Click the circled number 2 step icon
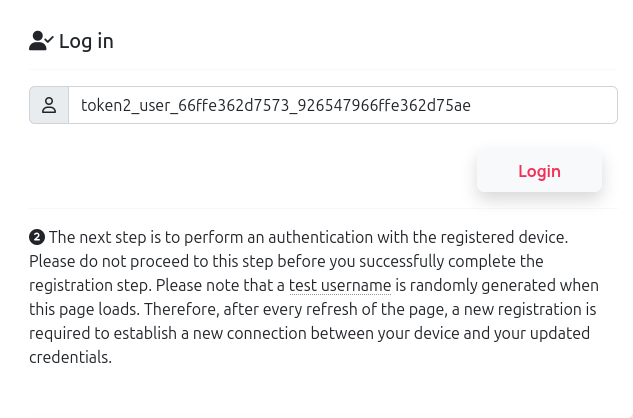The image size is (633, 418). [37, 237]
